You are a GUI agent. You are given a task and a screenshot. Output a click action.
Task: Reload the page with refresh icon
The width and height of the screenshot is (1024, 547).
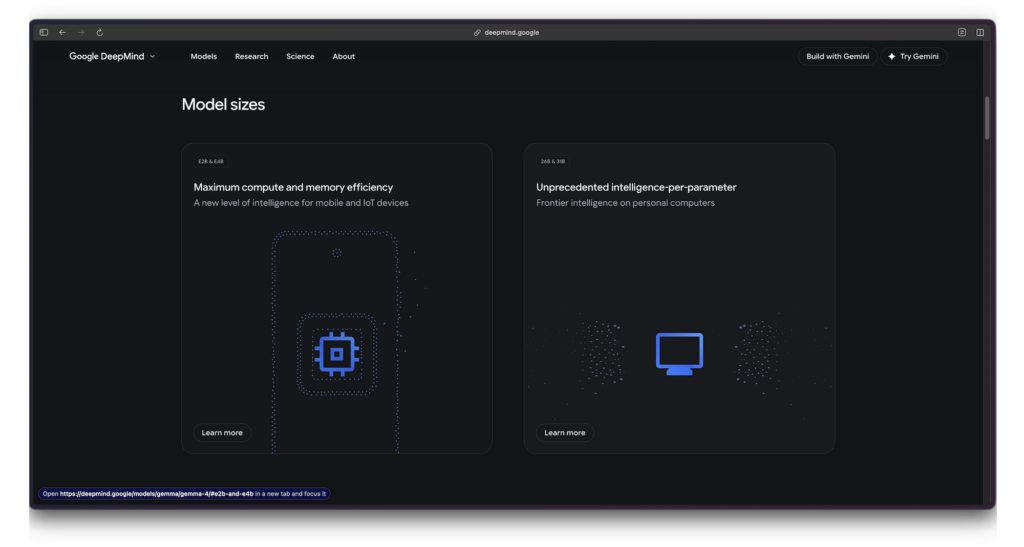click(100, 32)
